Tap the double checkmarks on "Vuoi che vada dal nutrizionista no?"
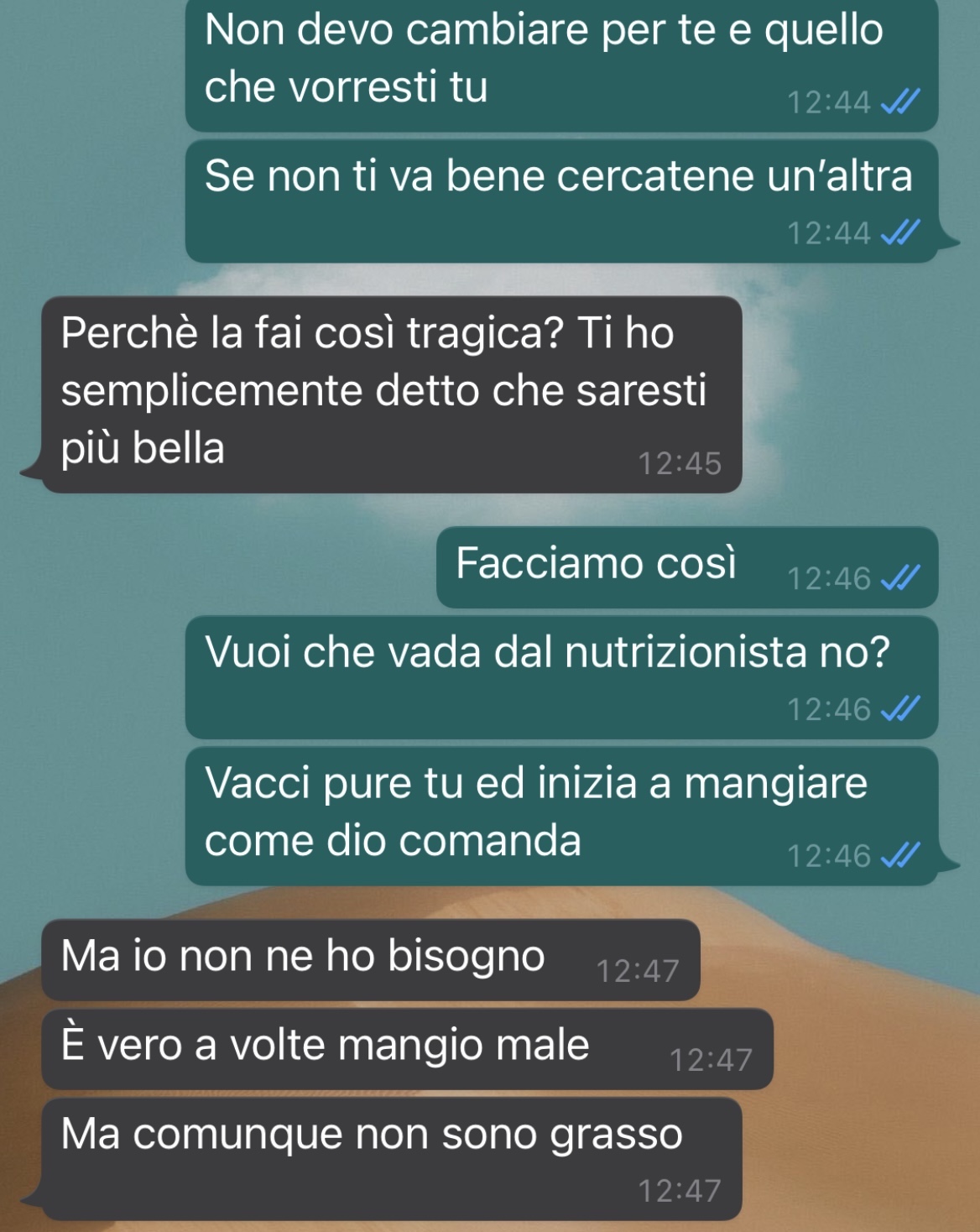This screenshot has width=980, height=1232. pos(900,708)
